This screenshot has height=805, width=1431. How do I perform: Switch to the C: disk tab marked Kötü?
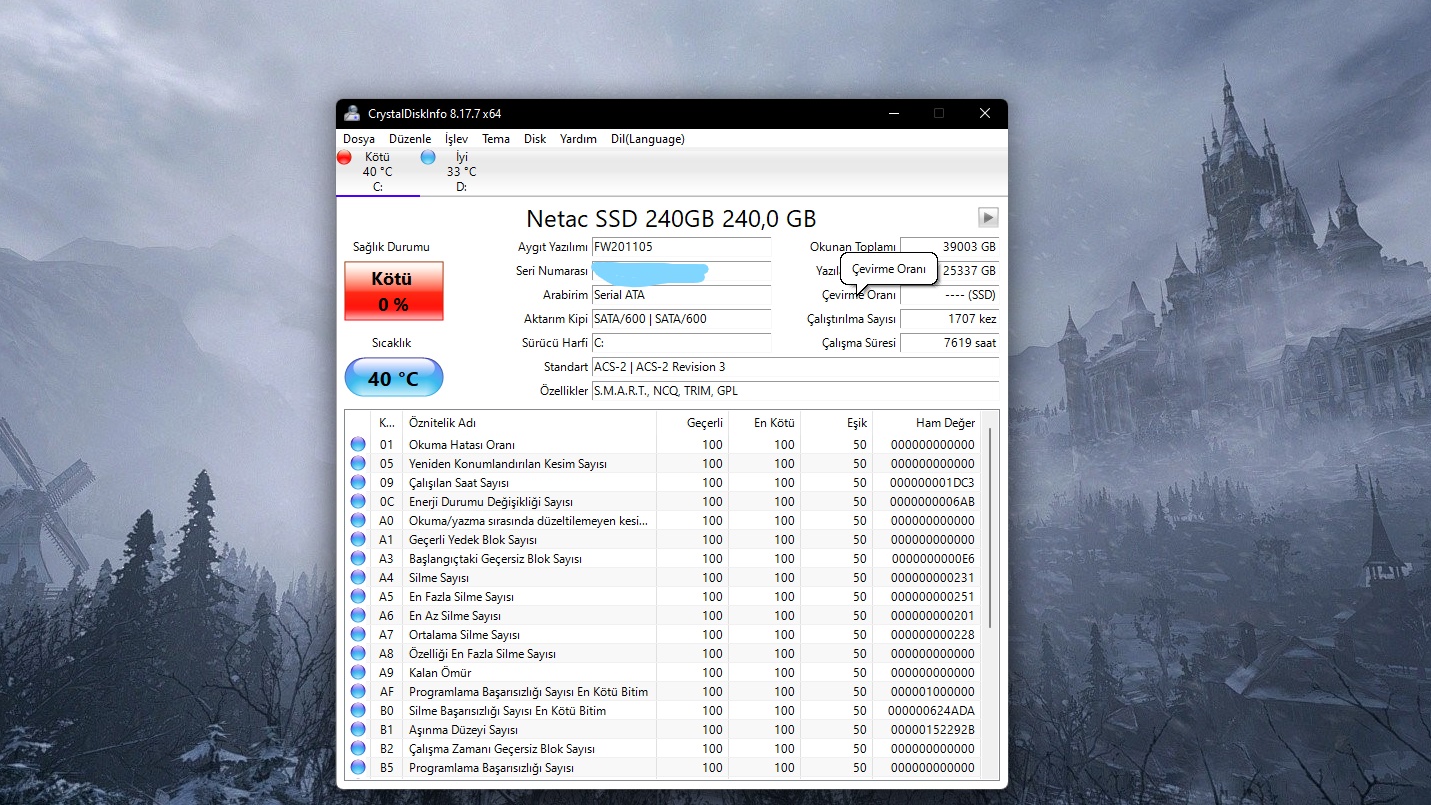point(378,172)
